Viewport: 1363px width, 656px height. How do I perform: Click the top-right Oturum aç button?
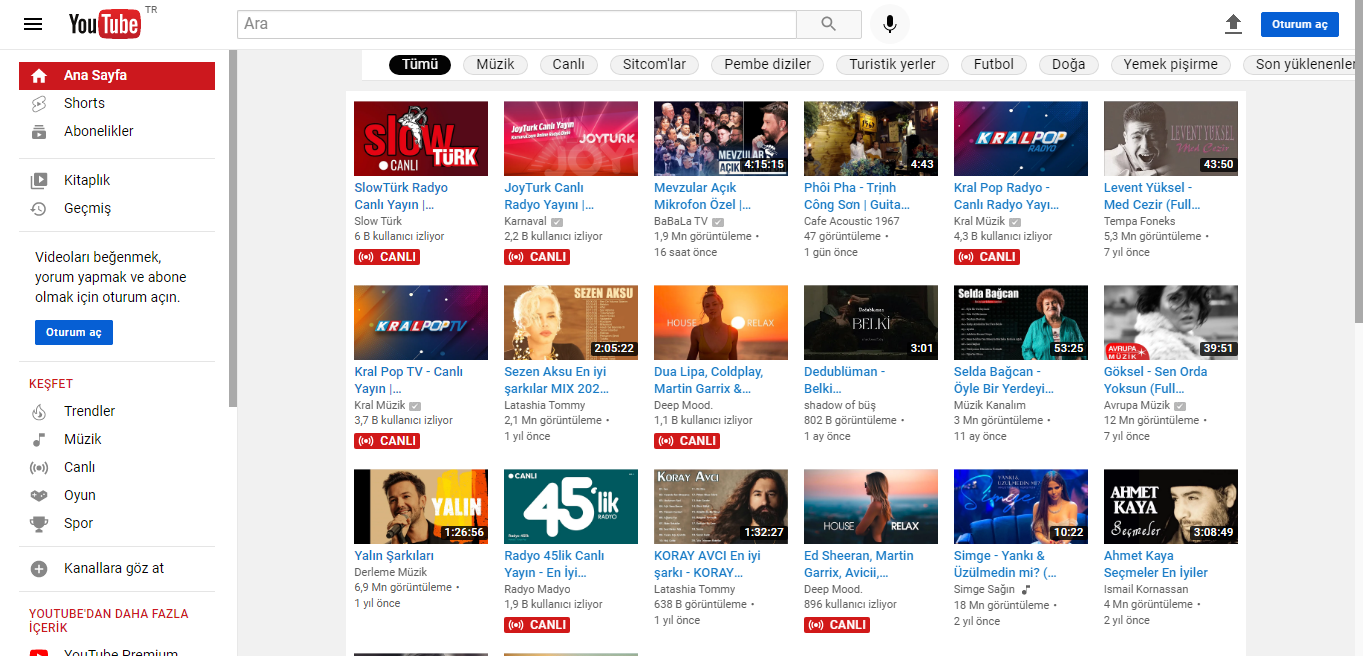pos(1299,24)
